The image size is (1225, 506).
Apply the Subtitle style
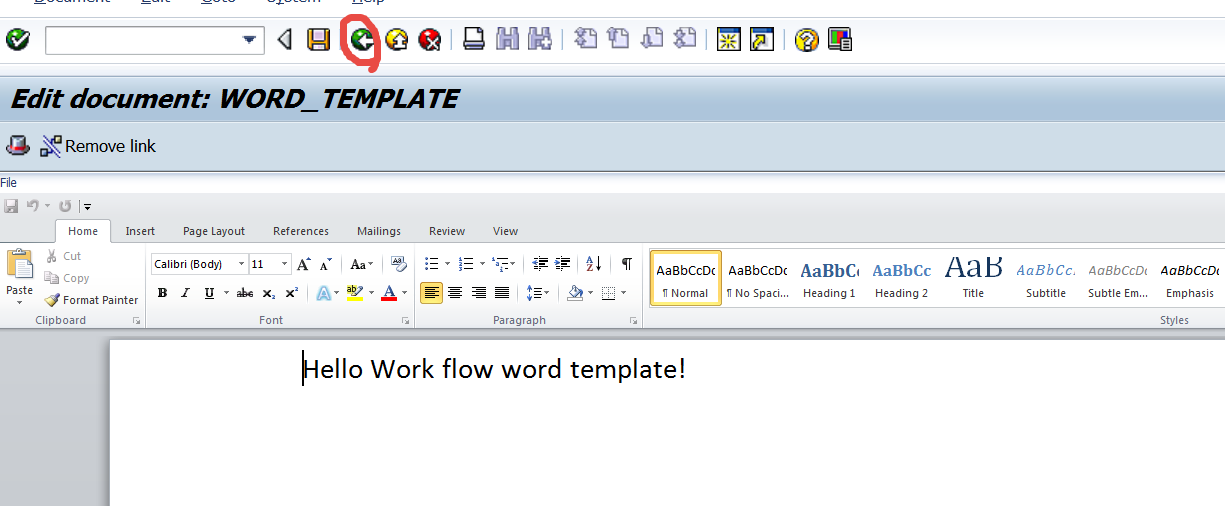coord(1046,278)
